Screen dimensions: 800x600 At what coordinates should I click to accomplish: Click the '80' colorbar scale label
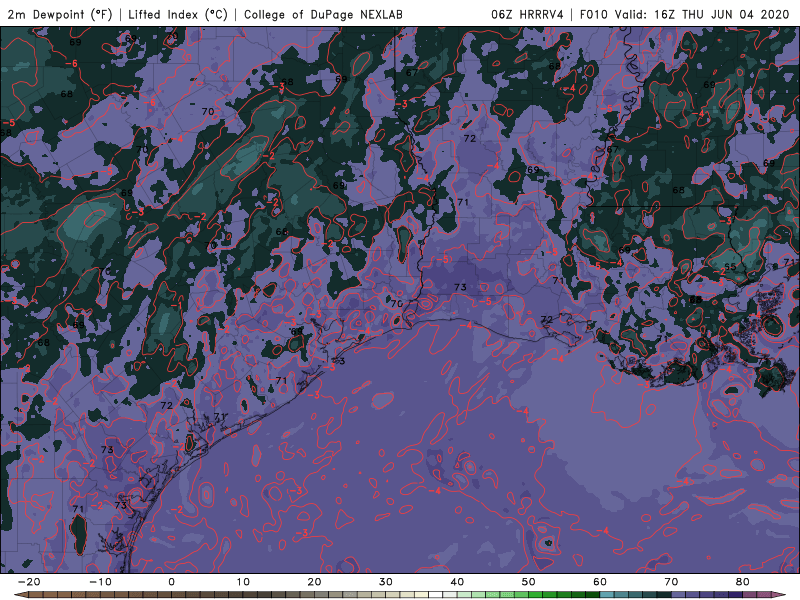pyautogui.click(x=743, y=582)
